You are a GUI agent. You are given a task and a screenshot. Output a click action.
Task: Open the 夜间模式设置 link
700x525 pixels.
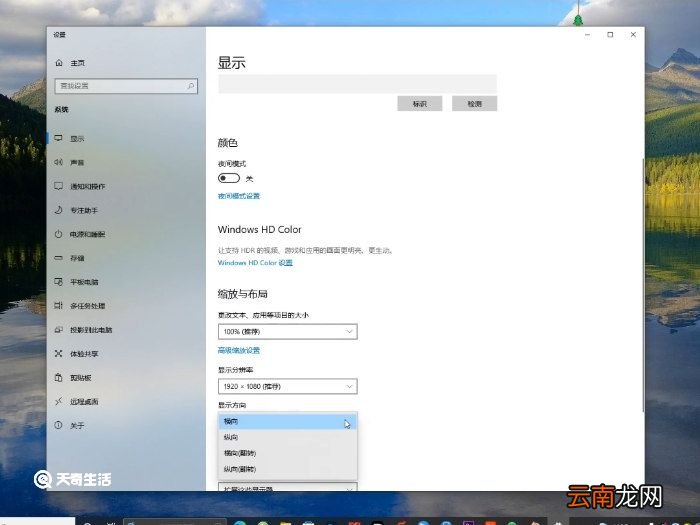click(239, 196)
